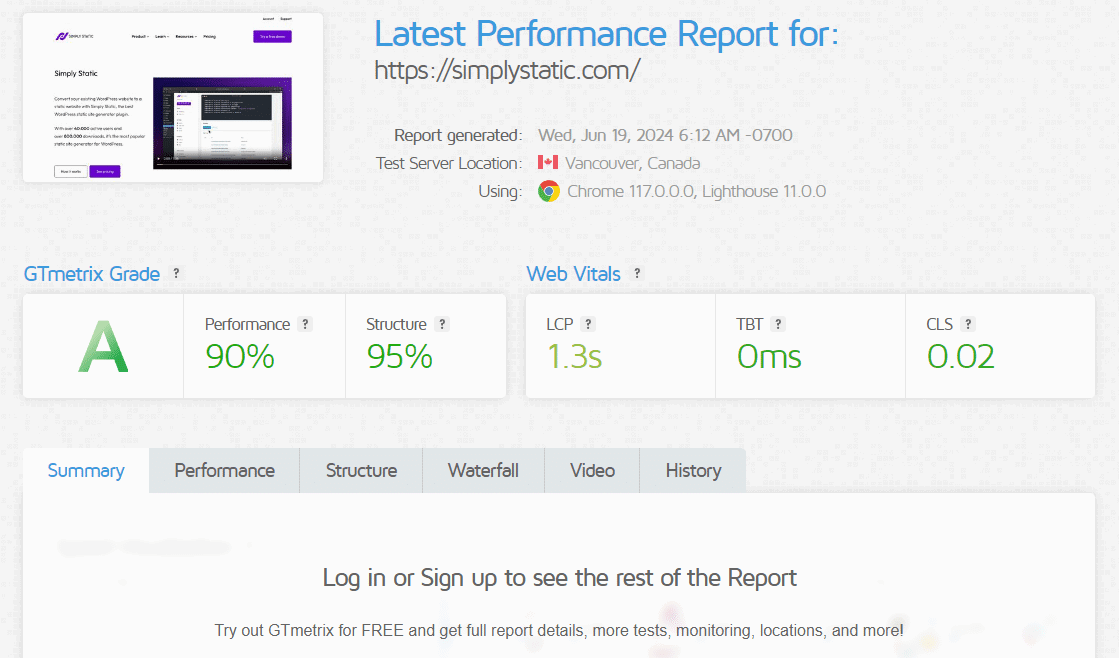
Task: Open the Structure tab
Action: pyautogui.click(x=360, y=470)
